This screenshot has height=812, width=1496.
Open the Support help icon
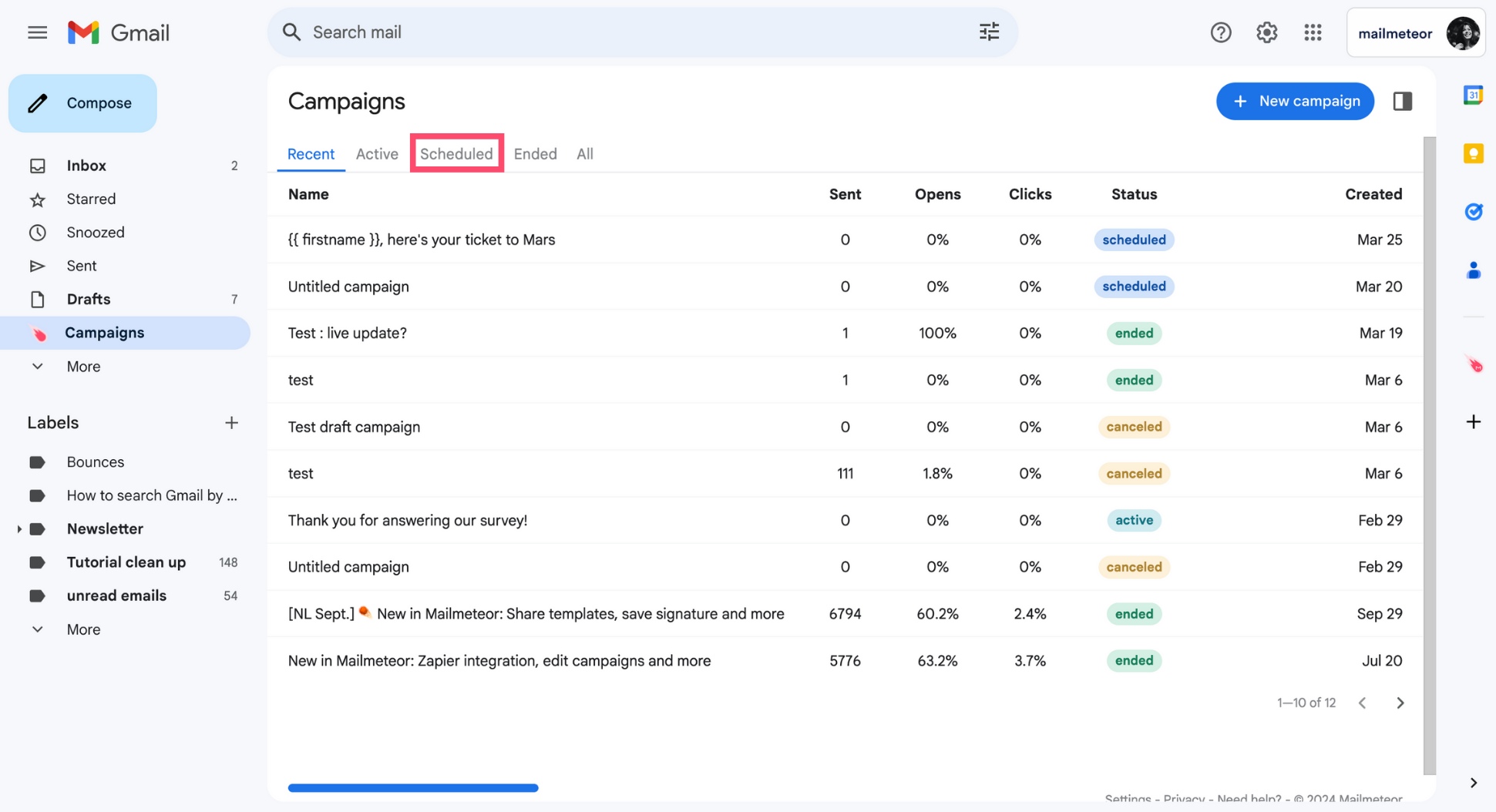[x=1221, y=32]
